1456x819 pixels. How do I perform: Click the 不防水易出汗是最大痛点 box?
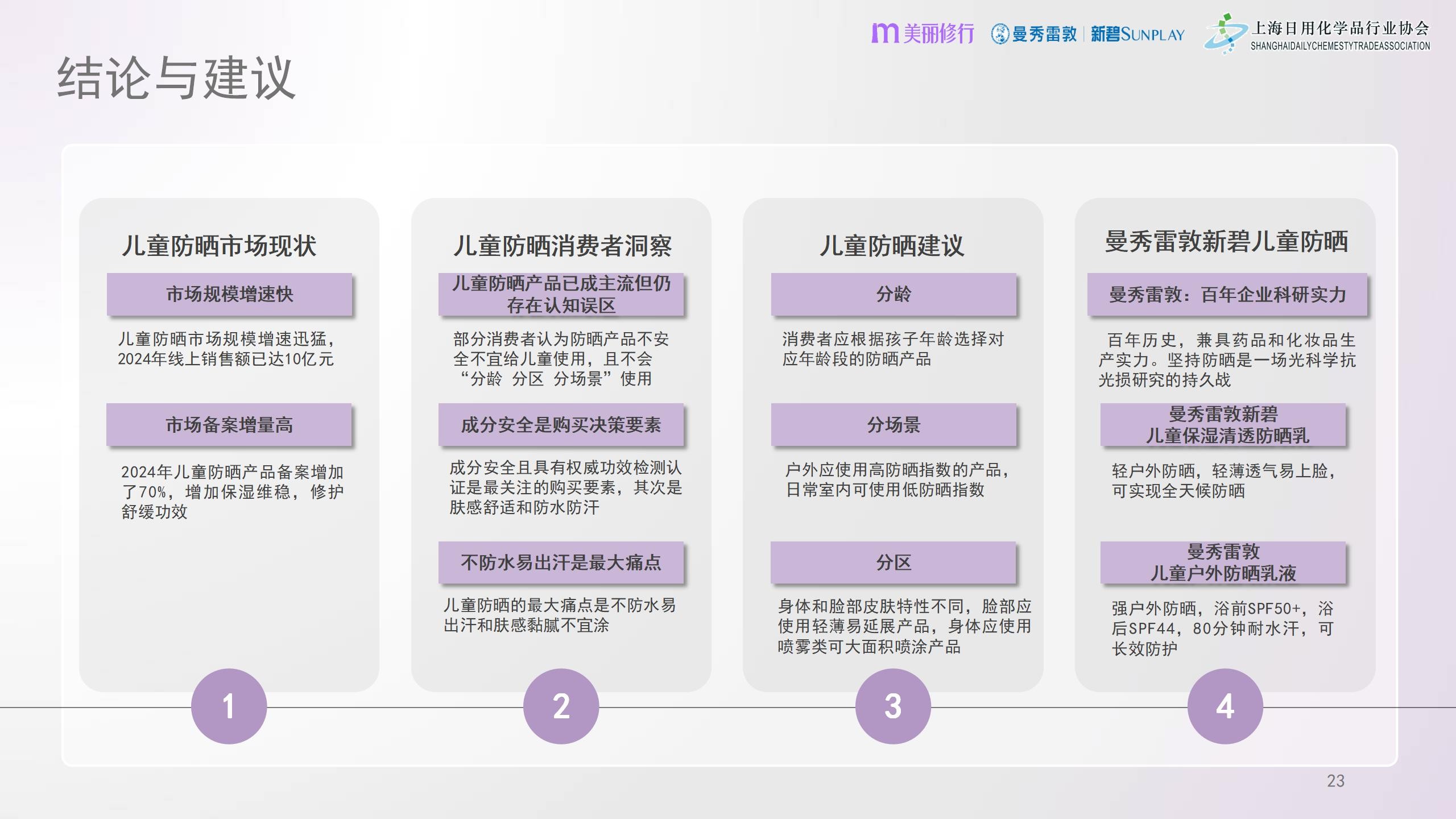tap(561, 562)
